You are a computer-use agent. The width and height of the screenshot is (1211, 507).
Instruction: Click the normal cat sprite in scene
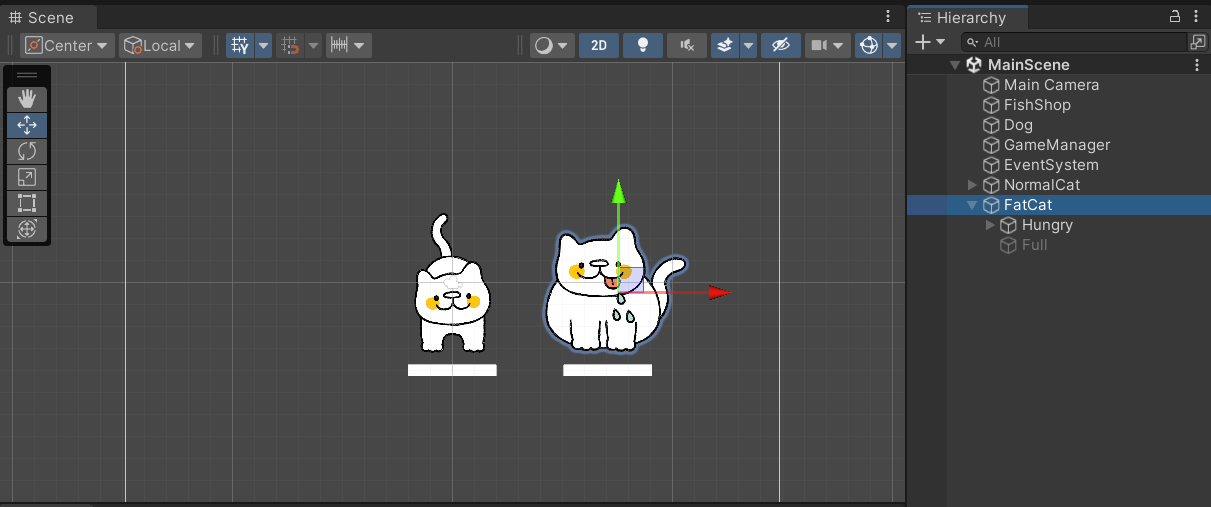tap(453, 285)
